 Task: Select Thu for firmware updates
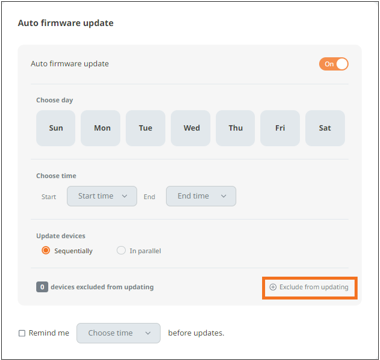pyautogui.click(x=235, y=128)
